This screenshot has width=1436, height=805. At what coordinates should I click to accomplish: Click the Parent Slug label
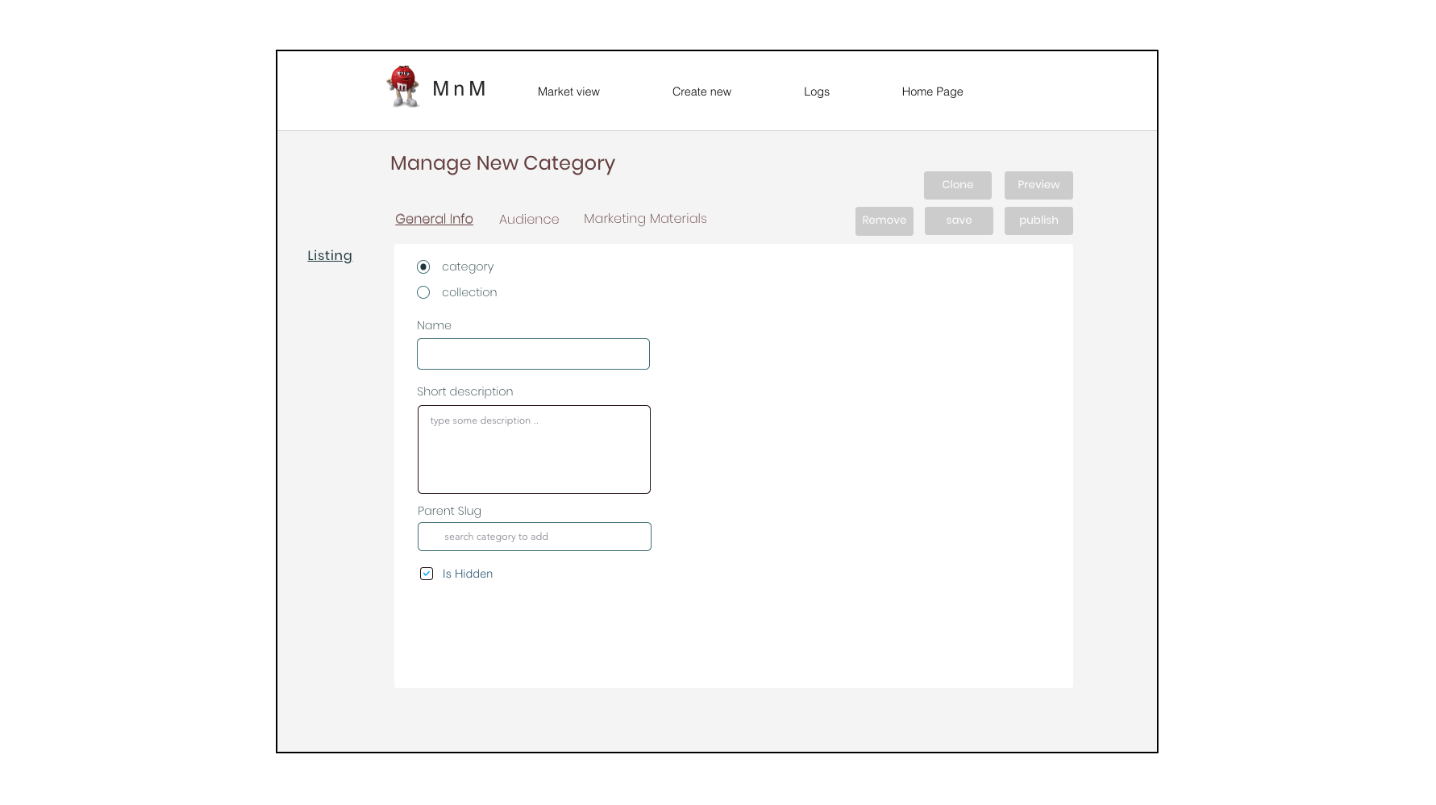(449, 511)
